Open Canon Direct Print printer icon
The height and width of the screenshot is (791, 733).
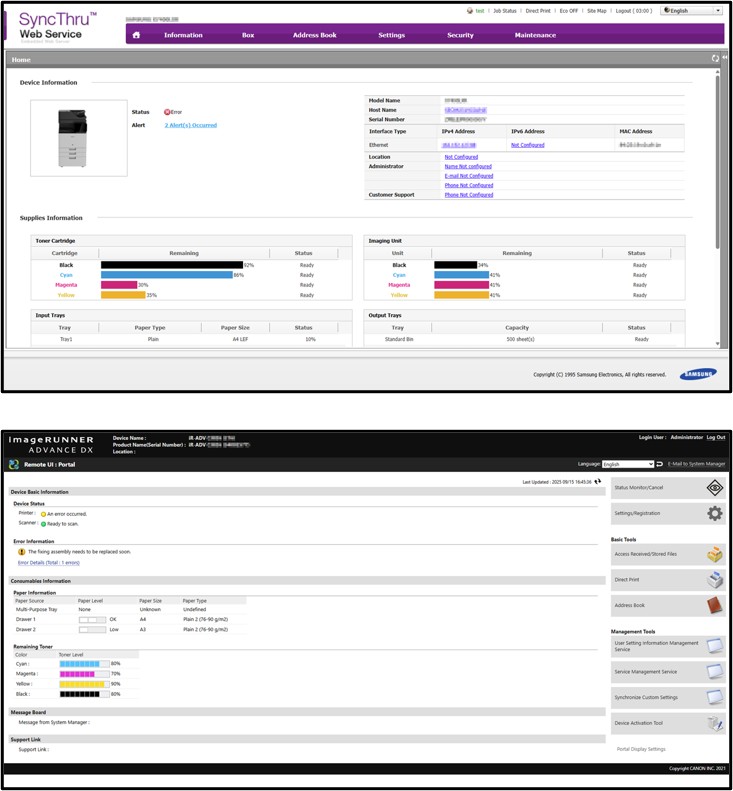point(715,580)
